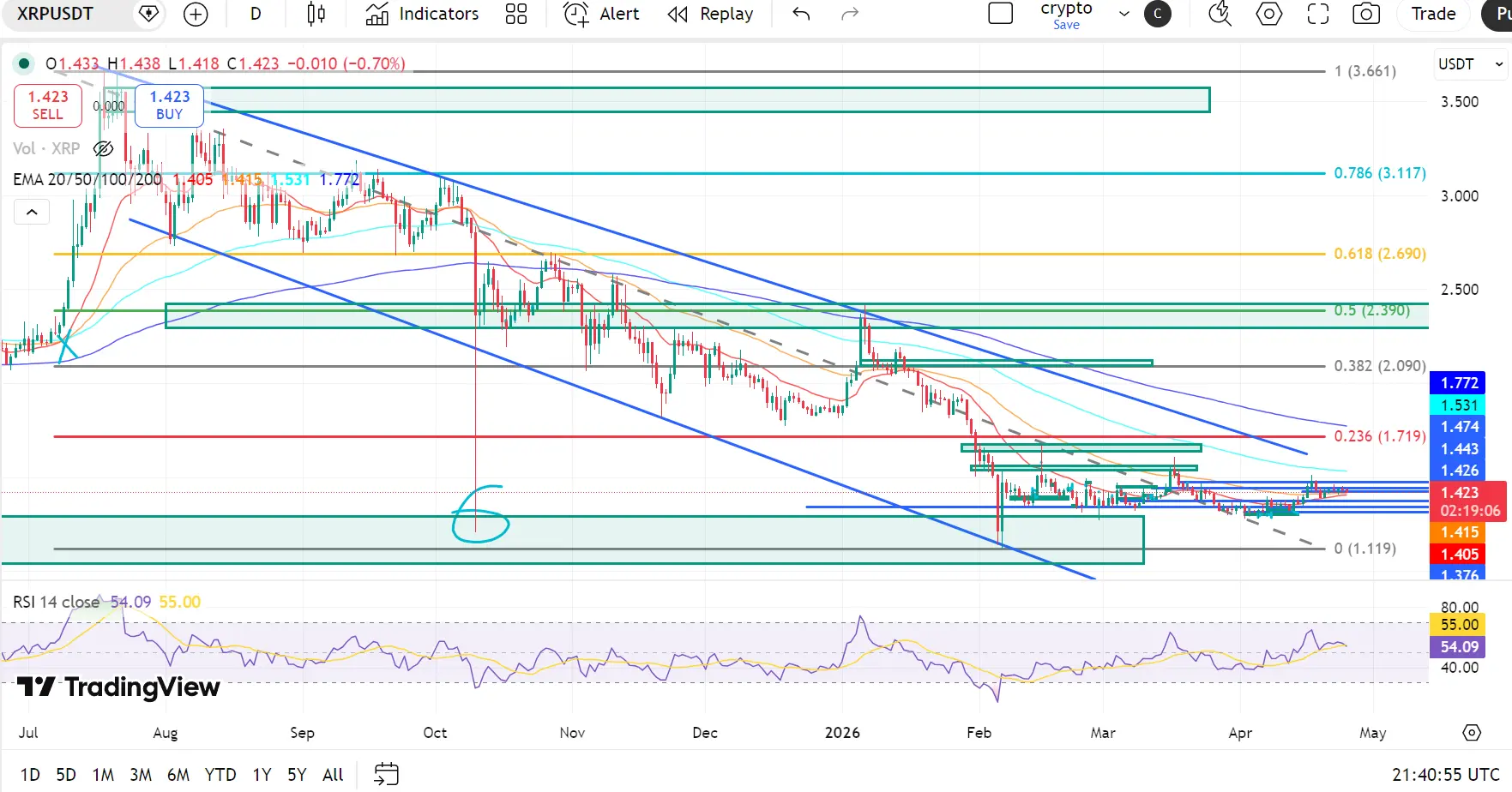Click the 0.786 (3.117) Fibonacci label
This screenshot has height=792, width=1512.
(x=1380, y=173)
